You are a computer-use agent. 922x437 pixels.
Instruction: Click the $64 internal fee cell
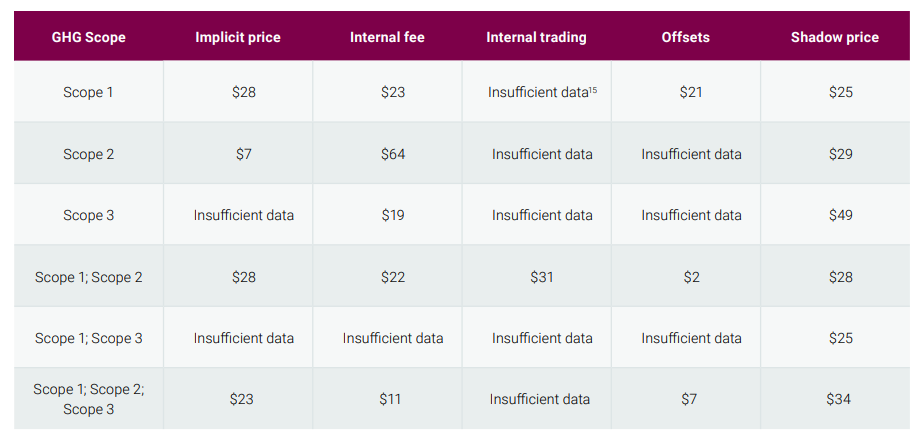point(393,154)
